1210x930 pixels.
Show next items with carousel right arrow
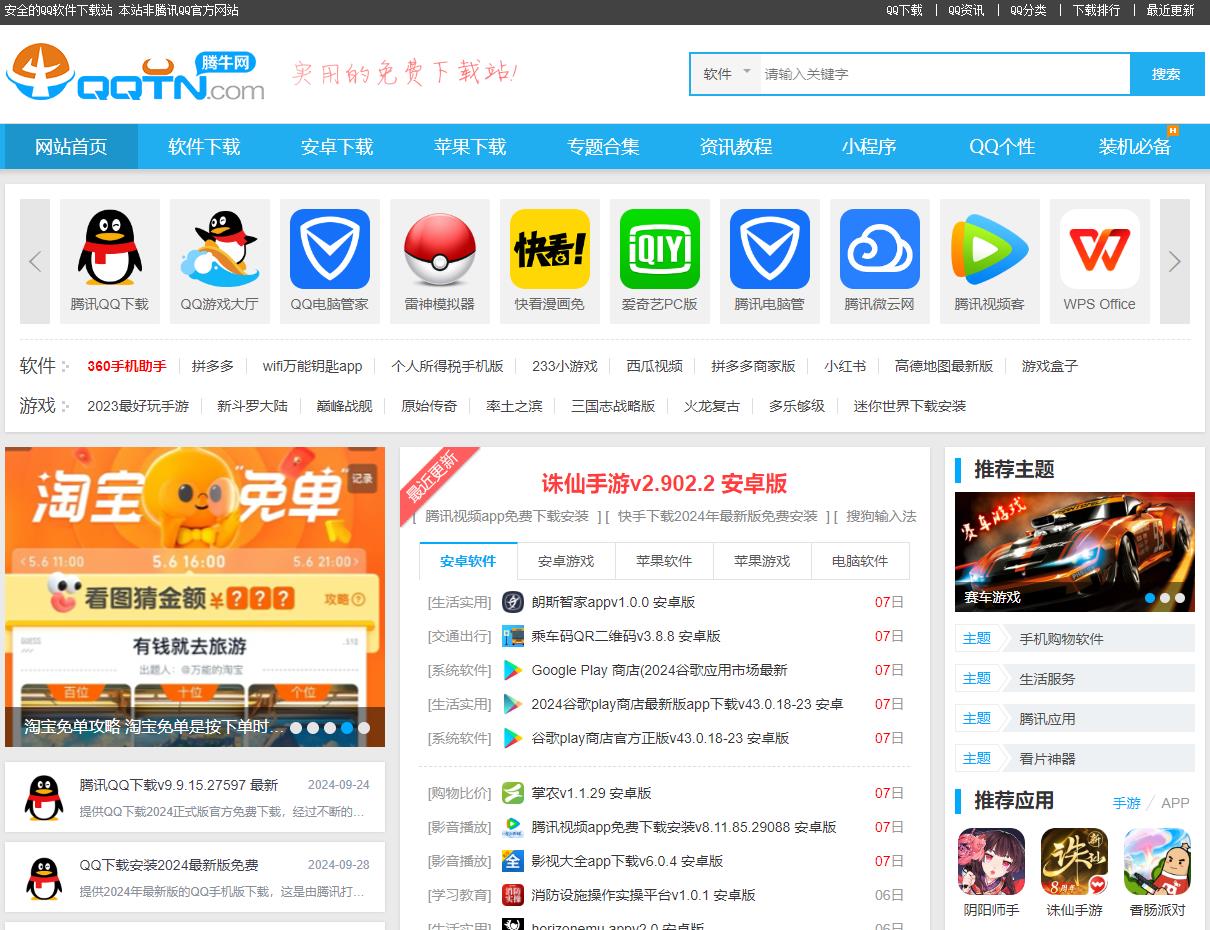pyautogui.click(x=1175, y=262)
